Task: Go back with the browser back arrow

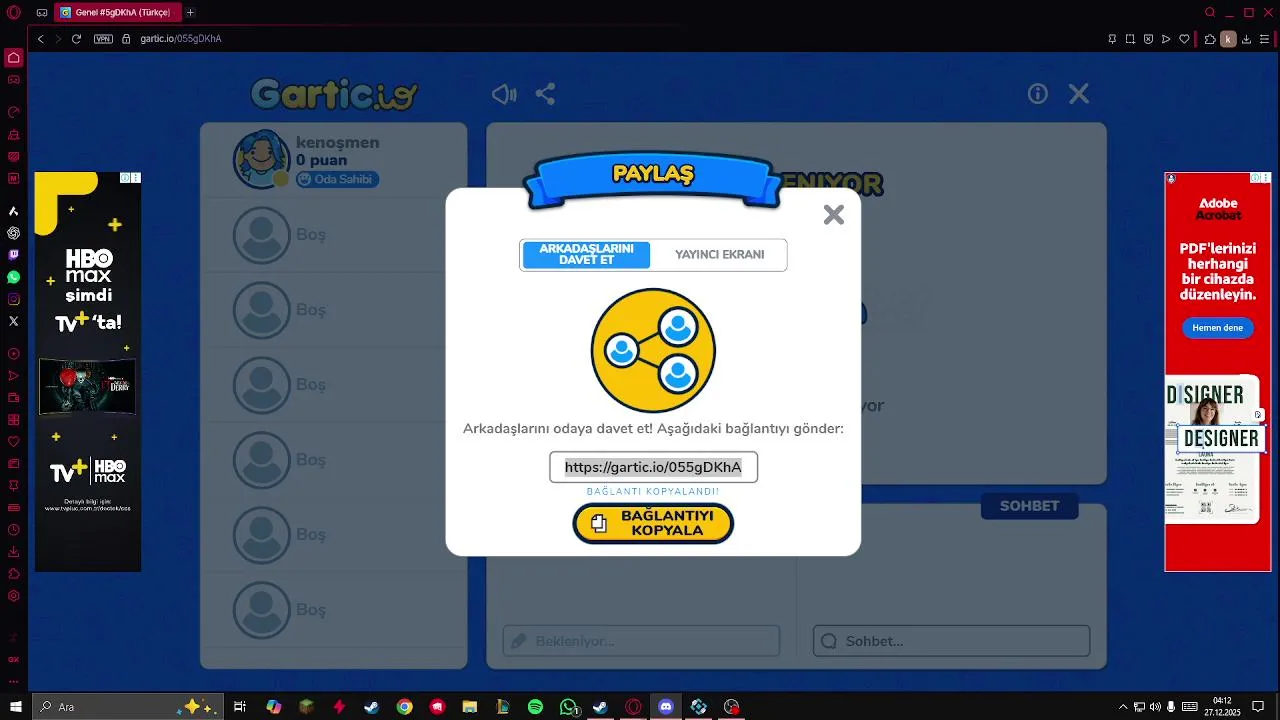Action: pyautogui.click(x=41, y=39)
